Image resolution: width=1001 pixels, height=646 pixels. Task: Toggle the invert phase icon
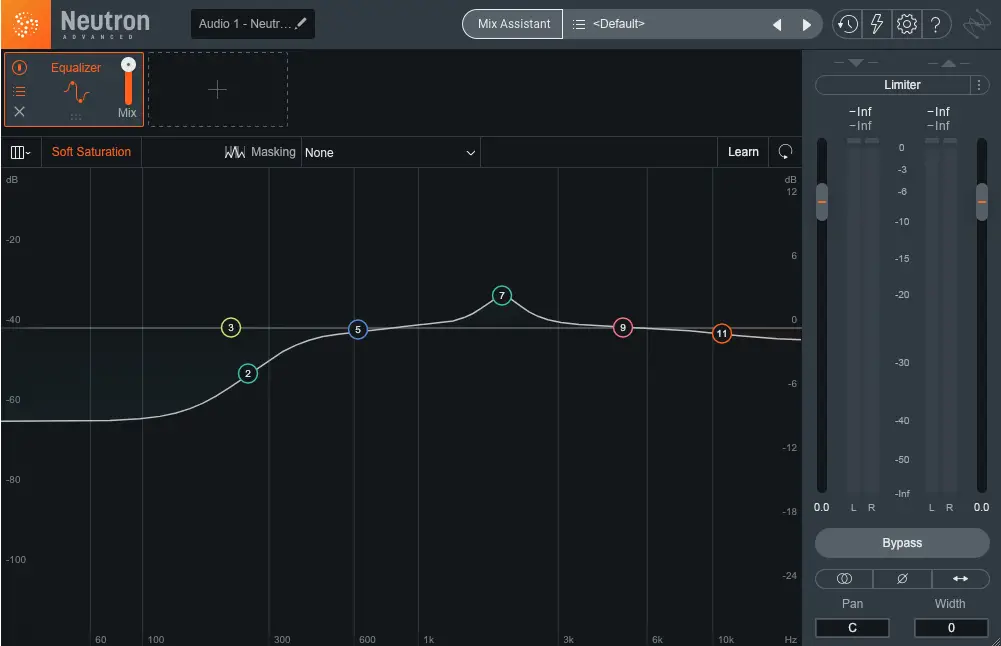[x=902, y=578]
